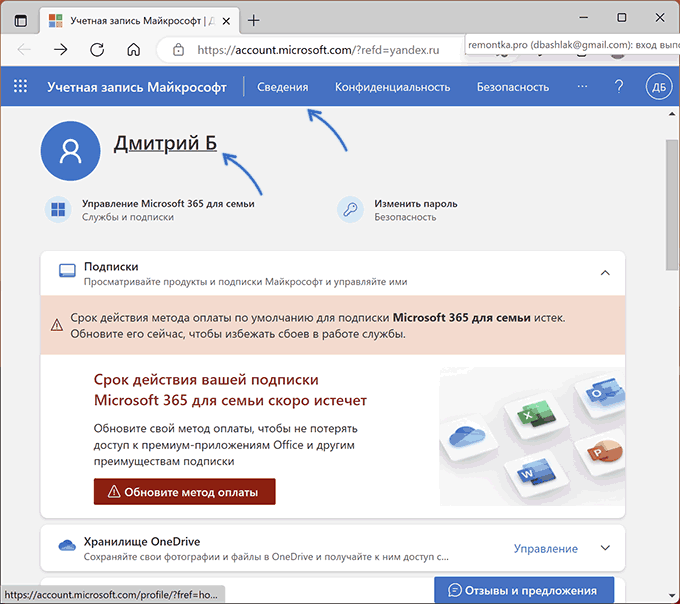
Task: Close the Учетная запись Майкрософт tab
Action: (x=226, y=21)
